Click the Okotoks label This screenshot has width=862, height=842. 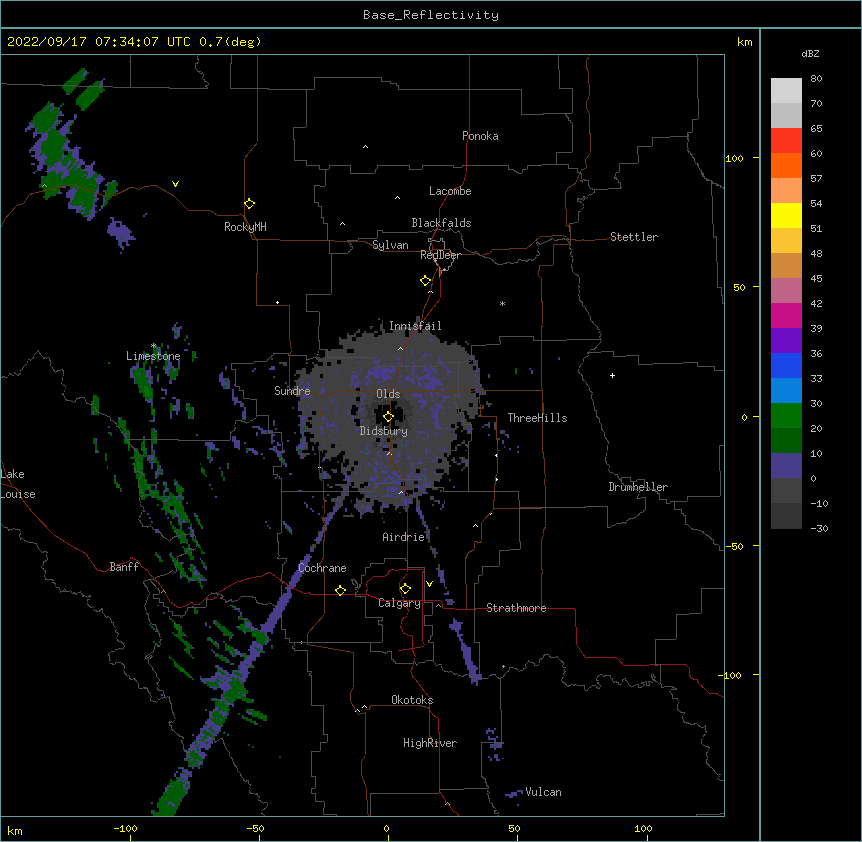point(412,700)
